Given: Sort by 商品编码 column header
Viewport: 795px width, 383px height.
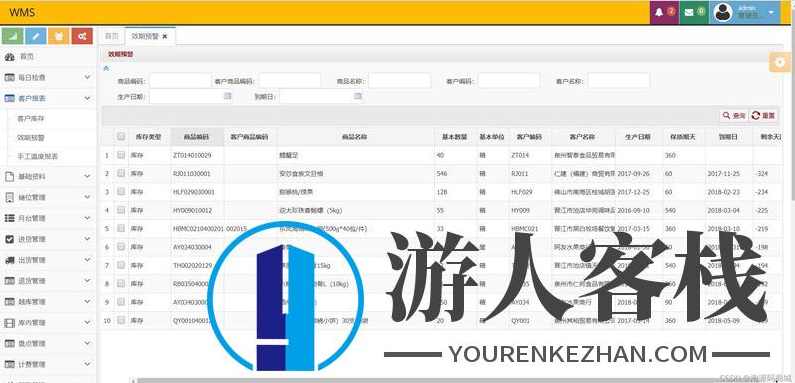Looking at the screenshot, I should pyautogui.click(x=197, y=137).
